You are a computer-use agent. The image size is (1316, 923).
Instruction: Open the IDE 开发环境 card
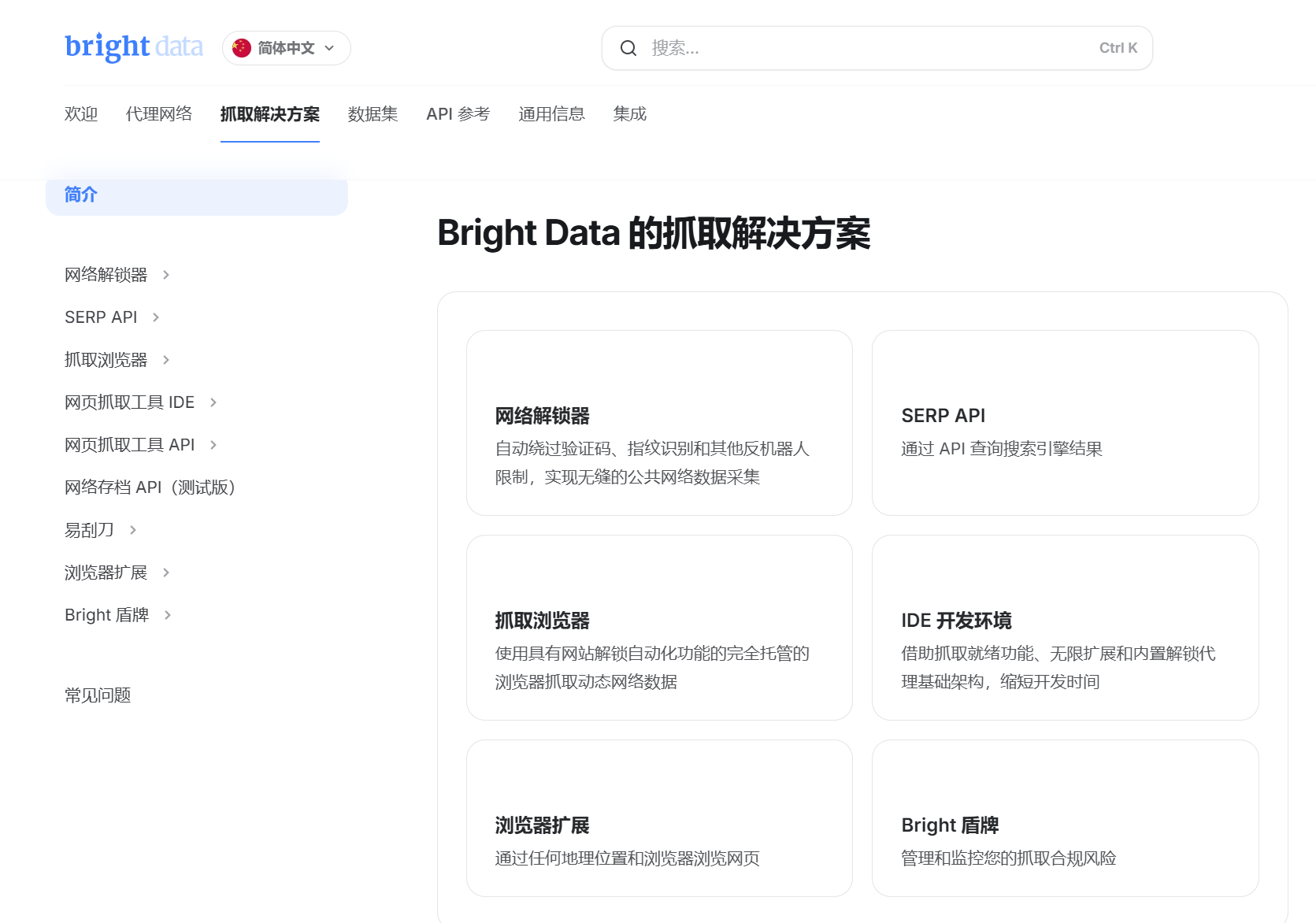coord(1066,628)
